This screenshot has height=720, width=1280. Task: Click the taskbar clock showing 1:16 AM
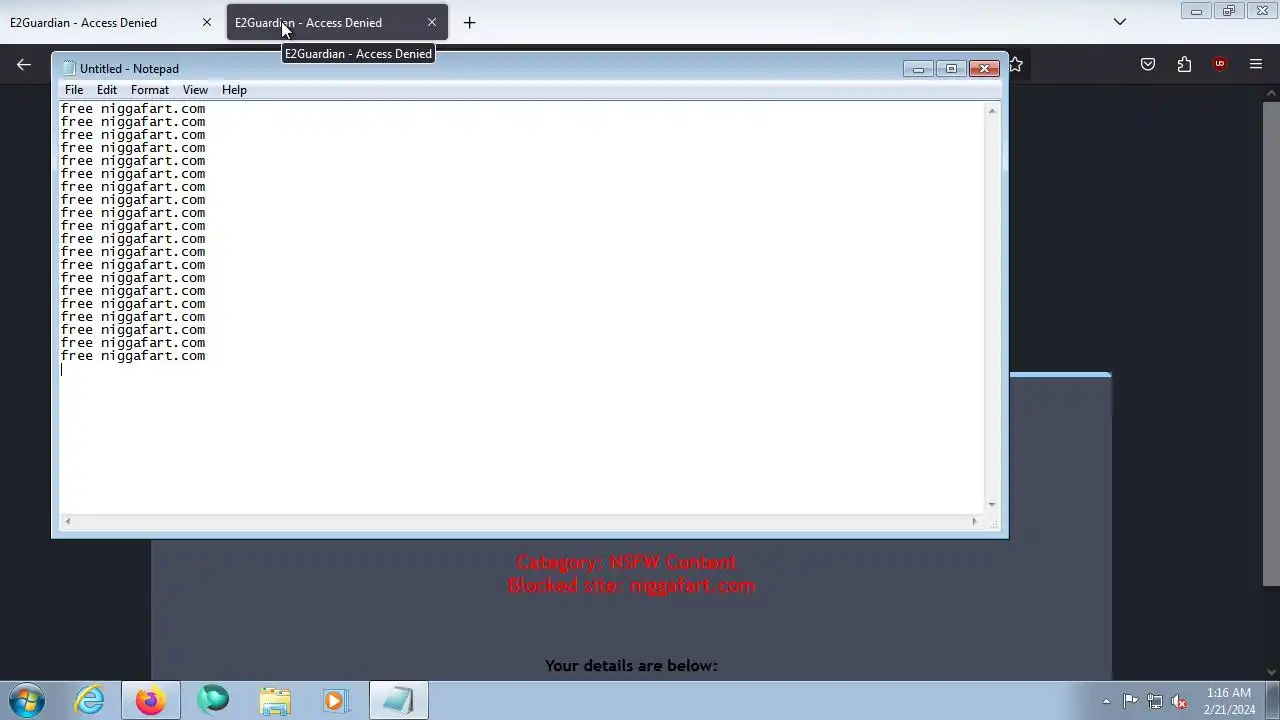[1229, 701]
